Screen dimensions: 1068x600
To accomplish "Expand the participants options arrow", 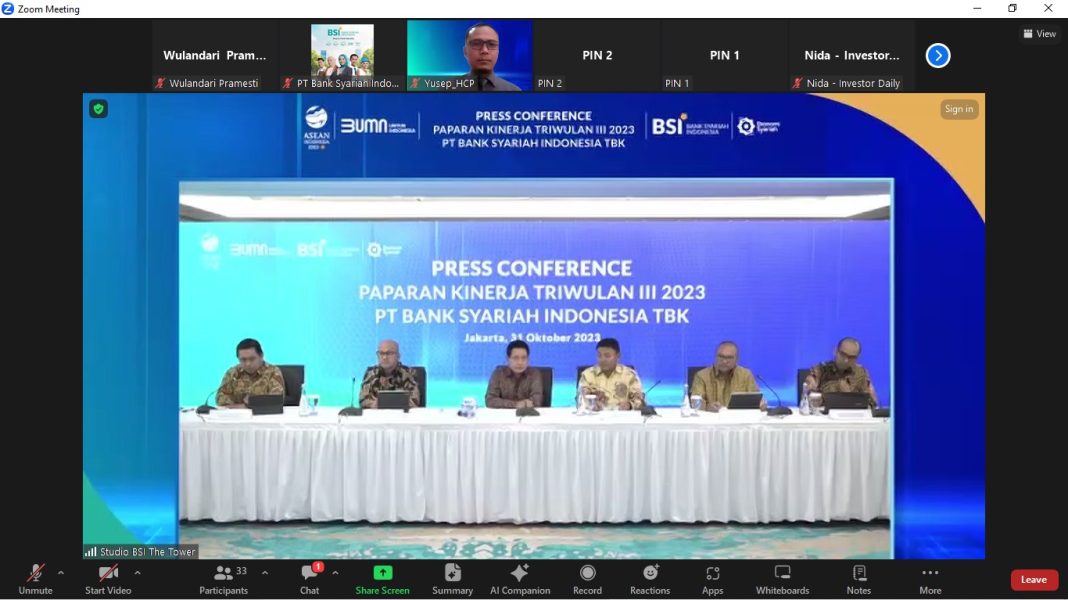I will 265,573.
